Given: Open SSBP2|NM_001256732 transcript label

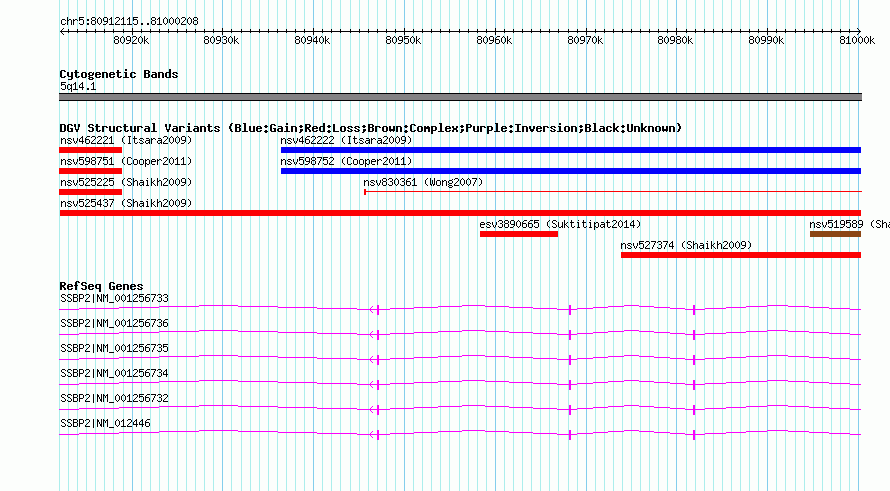Looking at the screenshot, I should point(114,398).
